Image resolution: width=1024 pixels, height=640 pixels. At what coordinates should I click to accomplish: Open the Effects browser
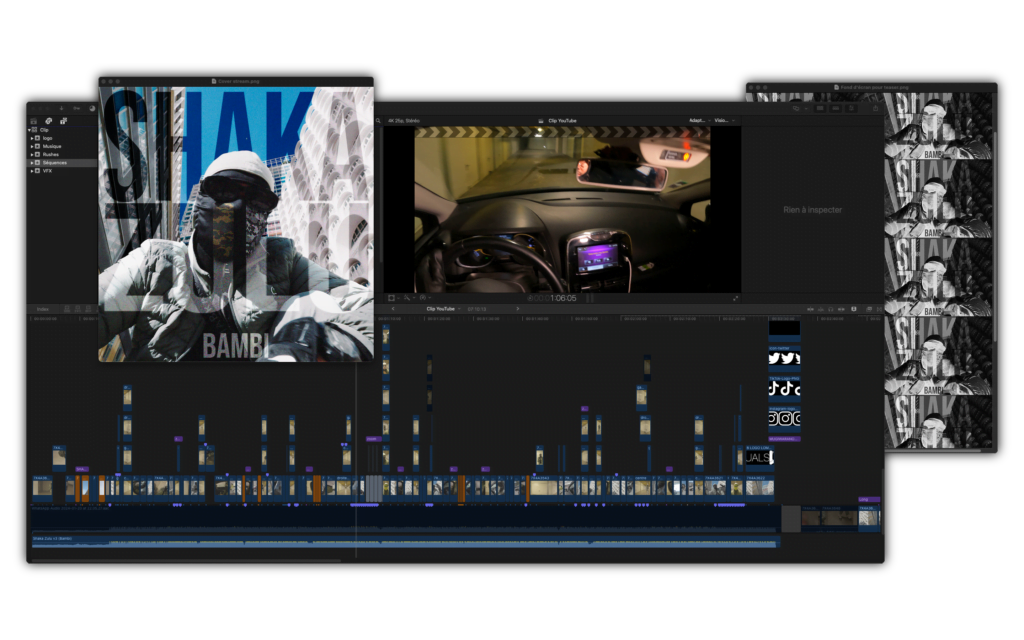pos(869,309)
